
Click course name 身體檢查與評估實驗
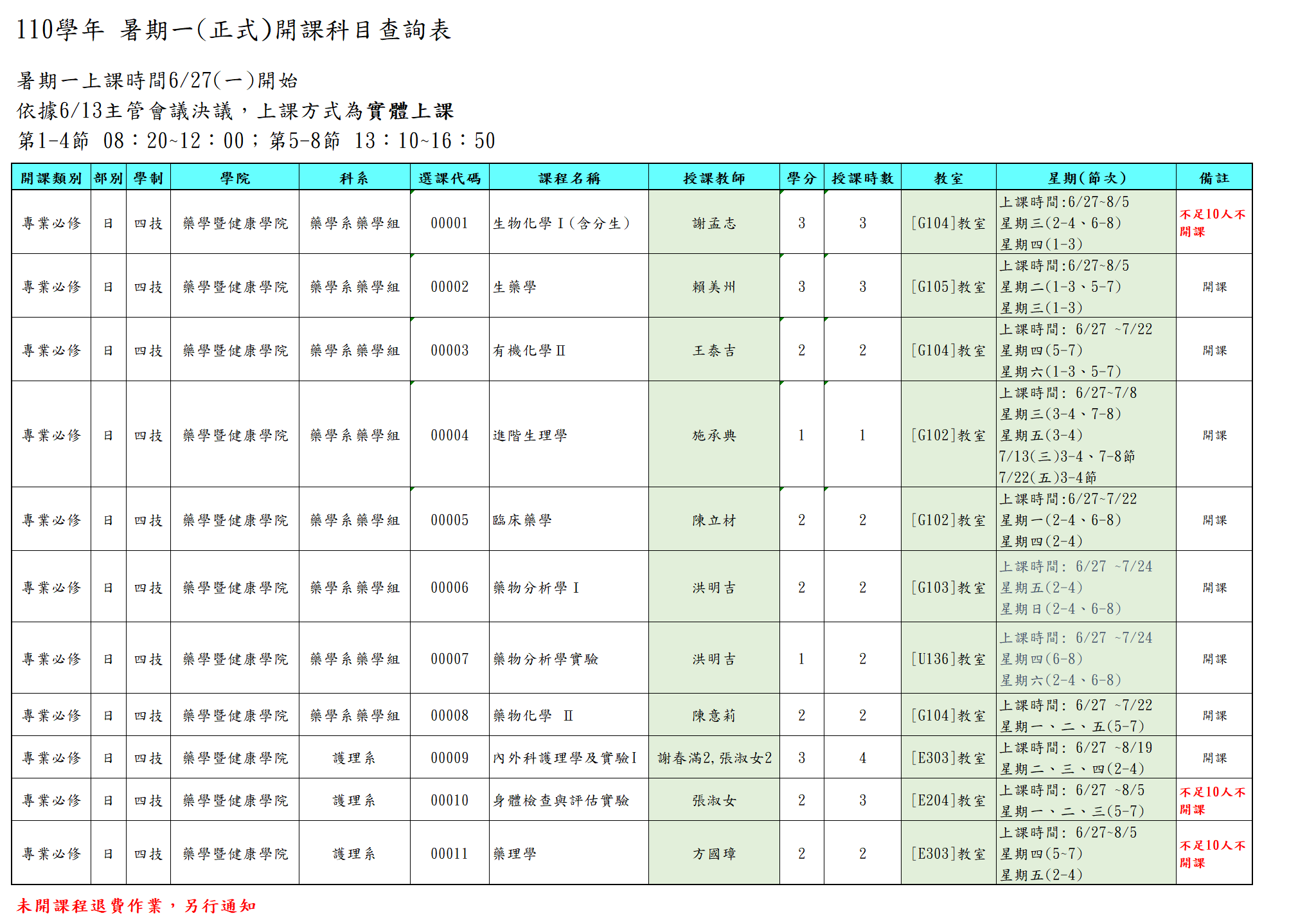coord(561,800)
